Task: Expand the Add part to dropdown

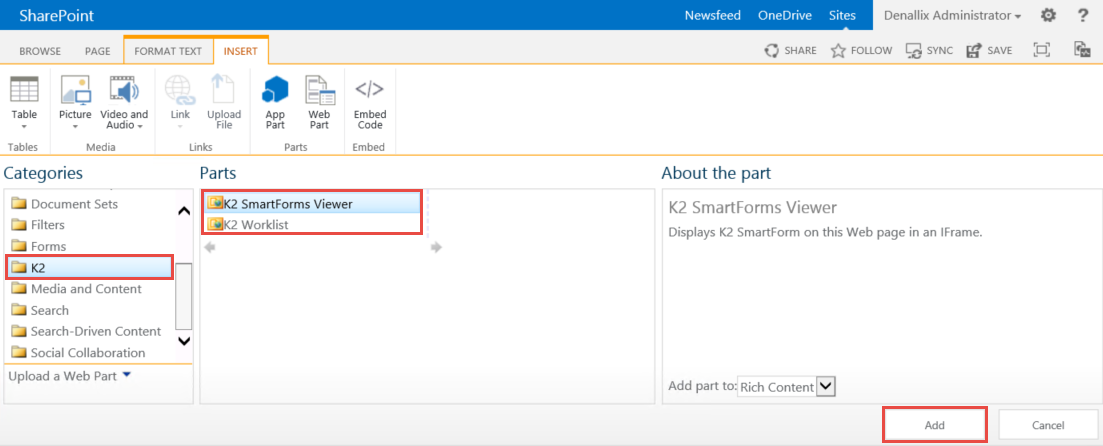Action: [826, 386]
